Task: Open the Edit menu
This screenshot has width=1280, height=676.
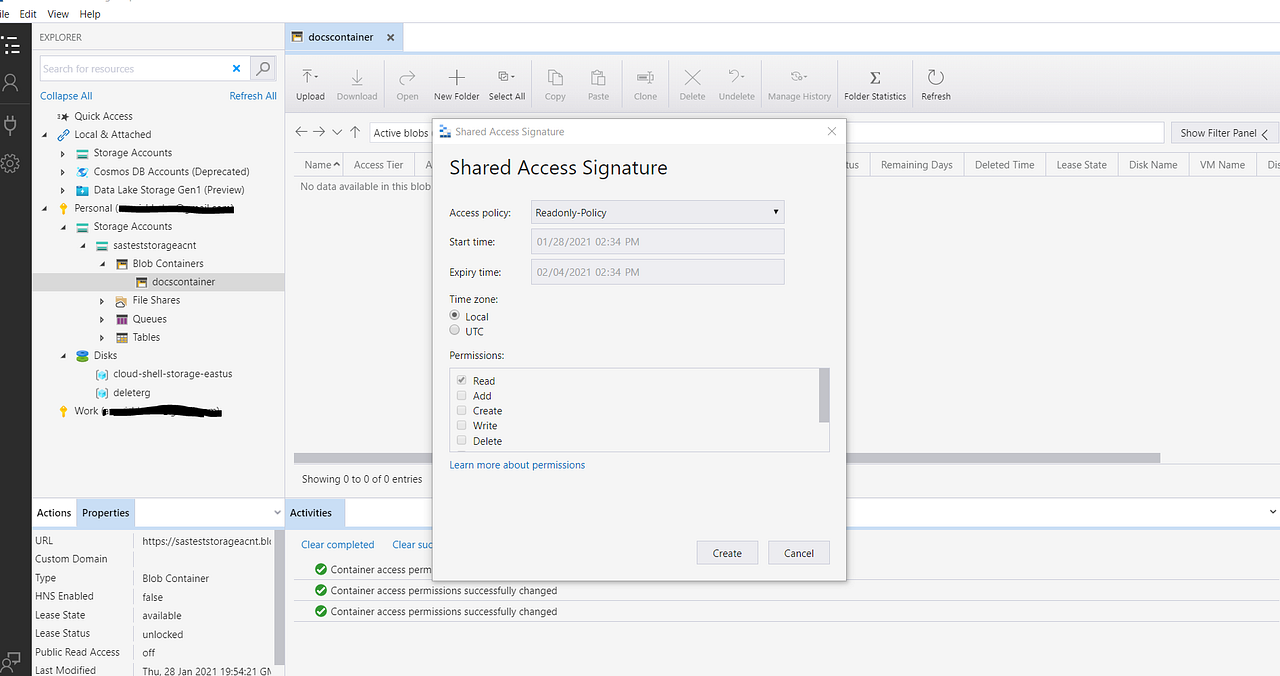Action: (27, 13)
